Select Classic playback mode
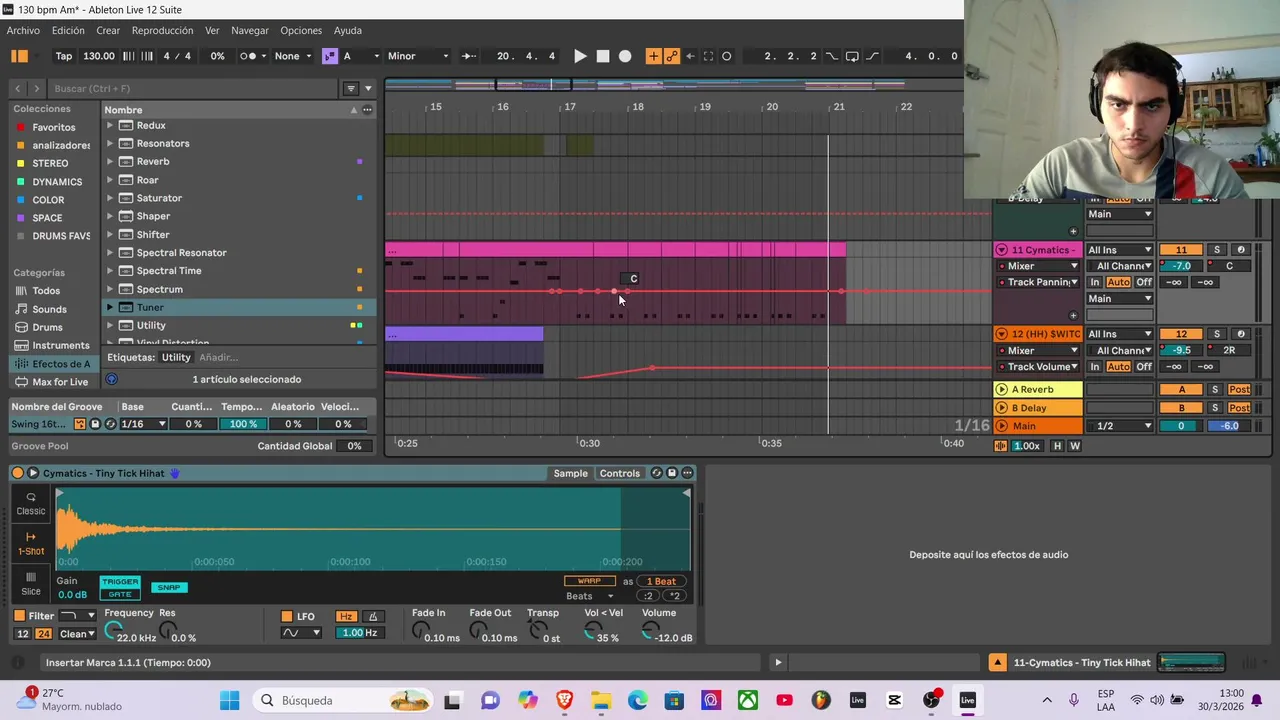This screenshot has width=1280, height=720. (31, 504)
